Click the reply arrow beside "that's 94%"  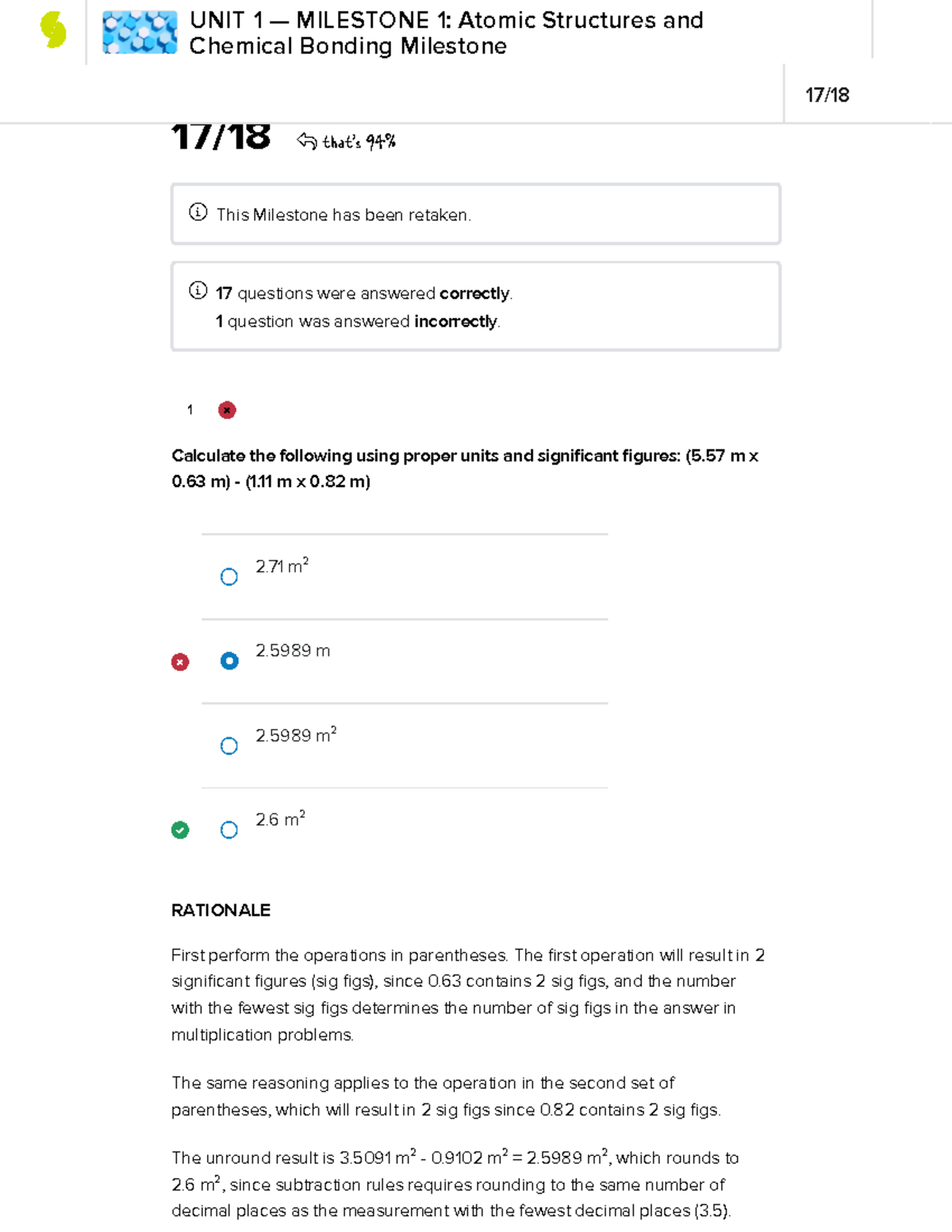coord(306,141)
